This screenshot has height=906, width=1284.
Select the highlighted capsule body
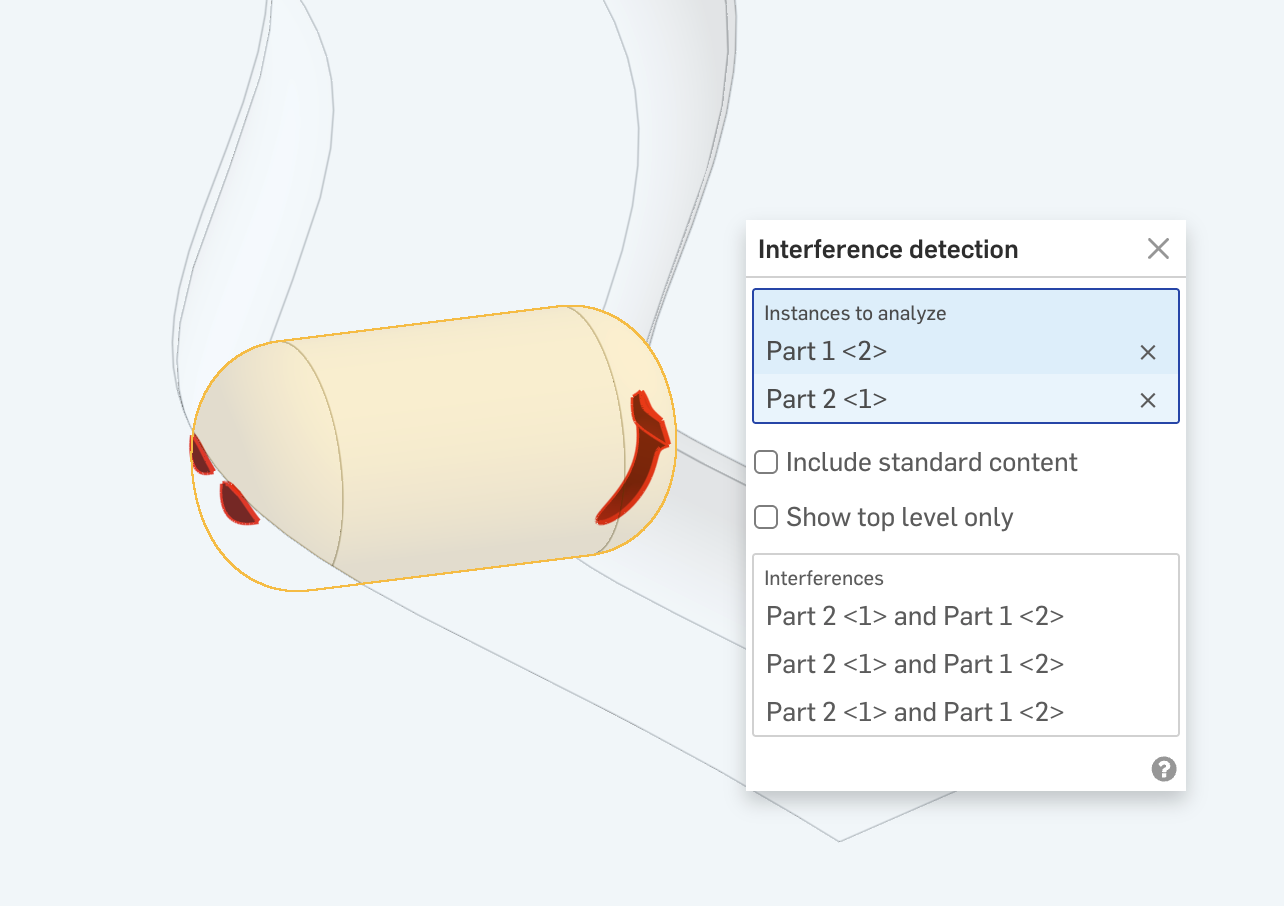tap(450, 450)
